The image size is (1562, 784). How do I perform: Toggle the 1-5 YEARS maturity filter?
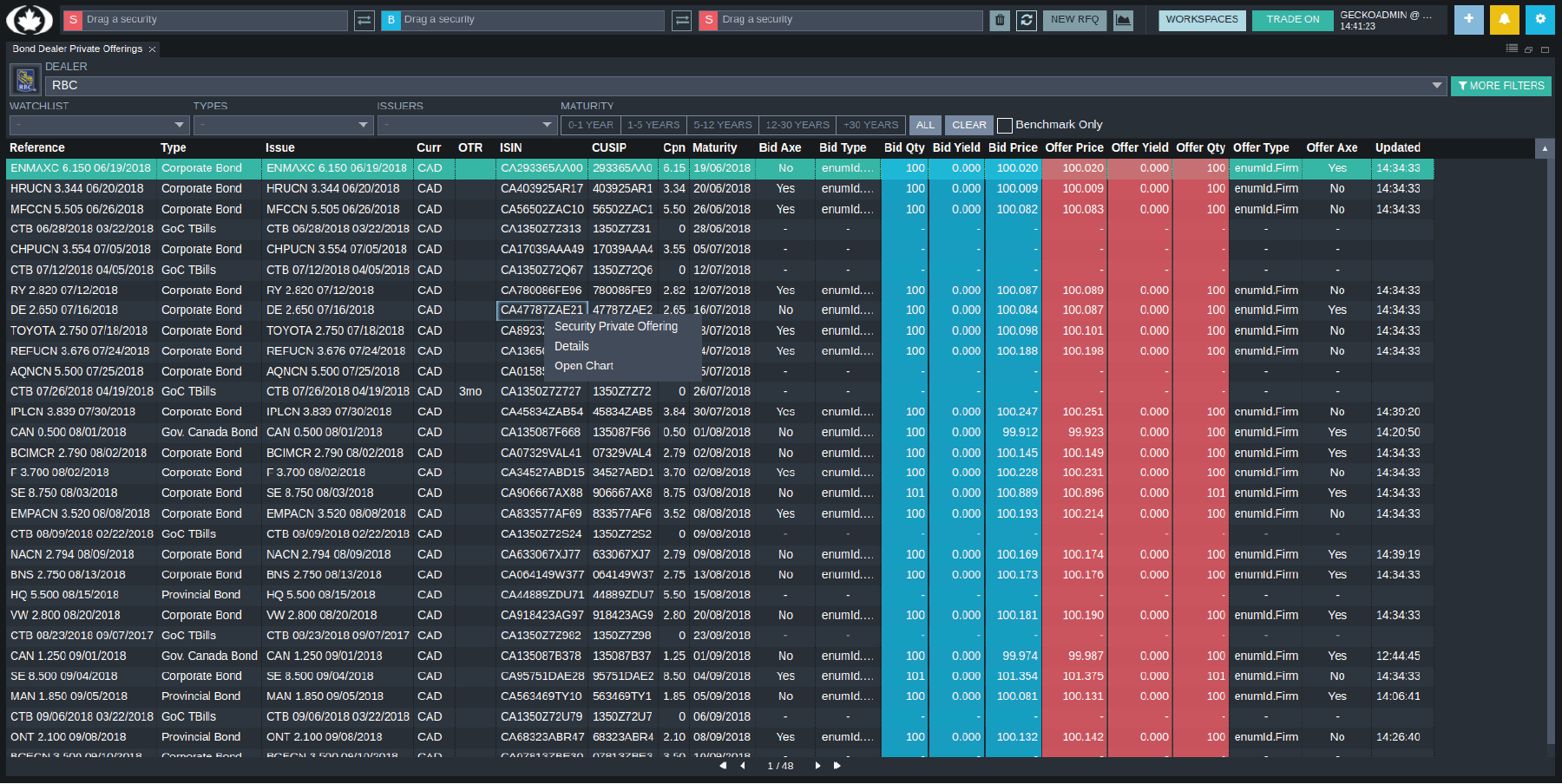pyautogui.click(x=653, y=125)
